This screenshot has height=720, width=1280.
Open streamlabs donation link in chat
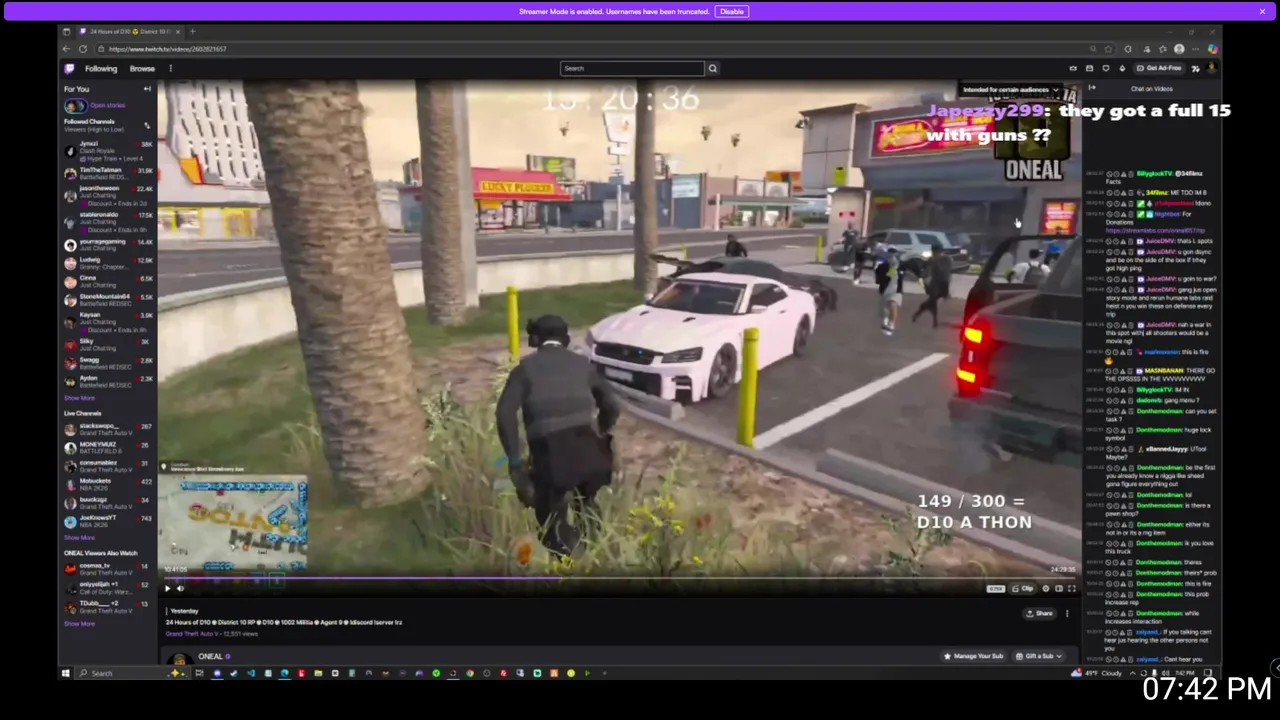coord(1155,230)
